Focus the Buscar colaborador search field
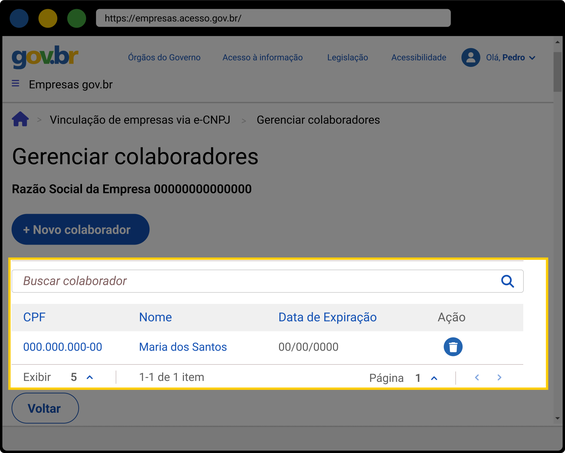This screenshot has height=453, width=565. (267, 281)
